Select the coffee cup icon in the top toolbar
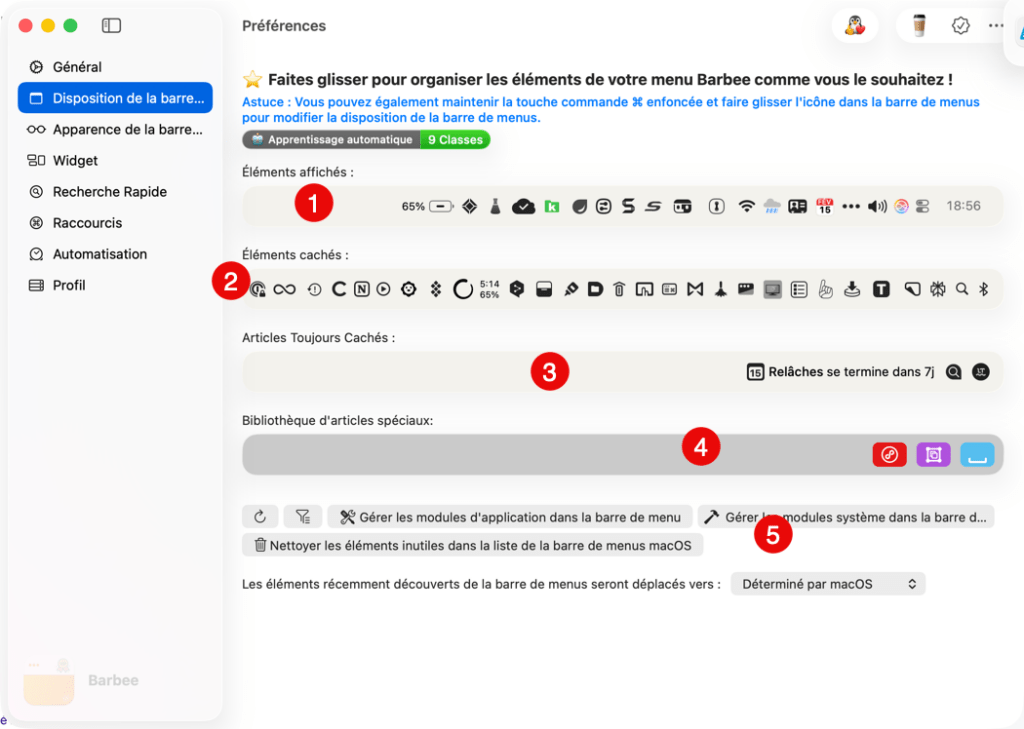The image size is (1024, 729). pos(918,25)
